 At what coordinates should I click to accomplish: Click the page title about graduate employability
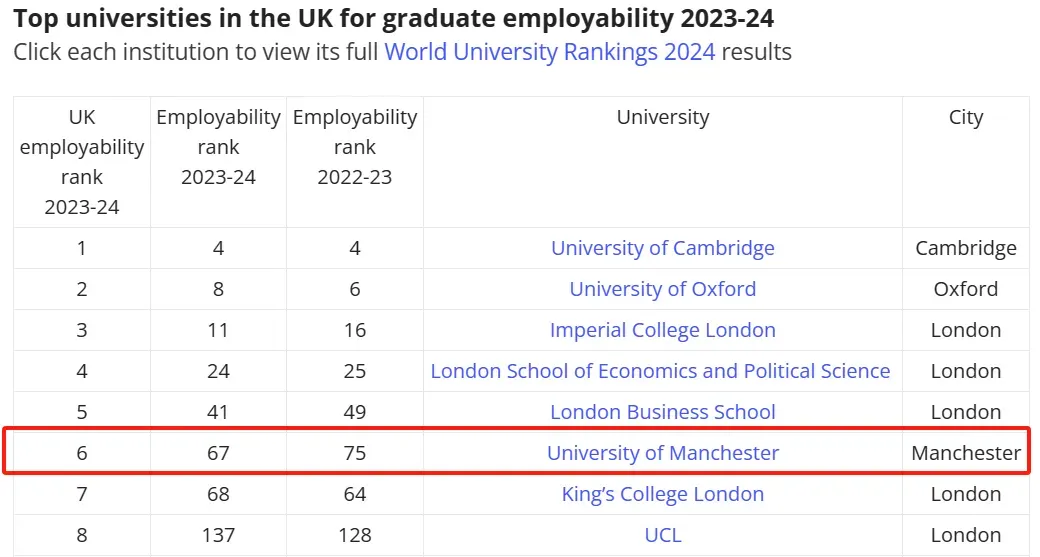[x=393, y=18]
